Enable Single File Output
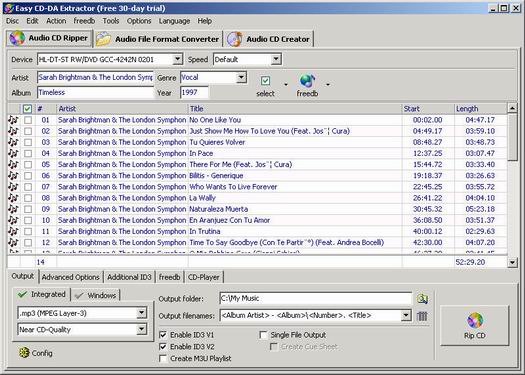The image size is (525, 375). [x=264, y=335]
